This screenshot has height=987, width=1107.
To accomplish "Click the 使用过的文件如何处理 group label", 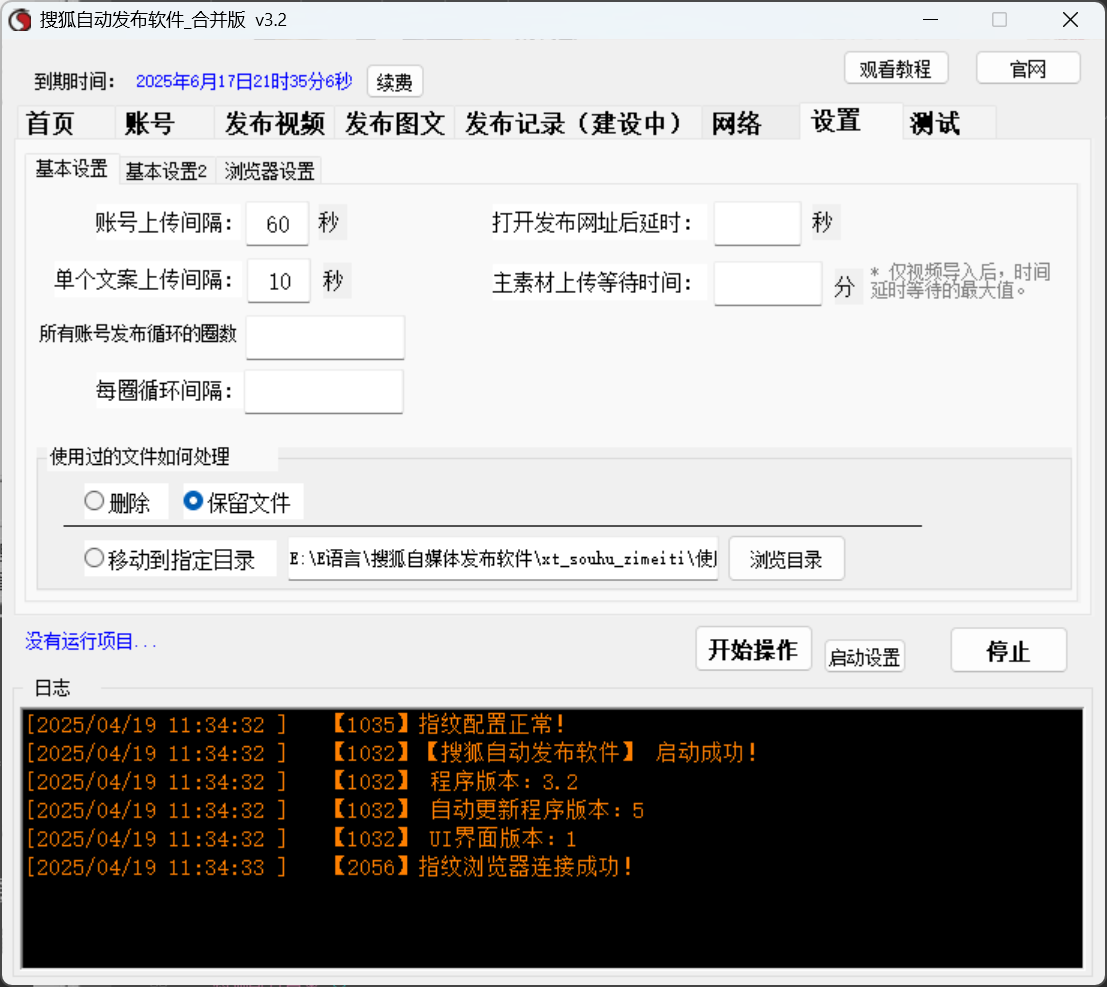I will (x=140, y=457).
